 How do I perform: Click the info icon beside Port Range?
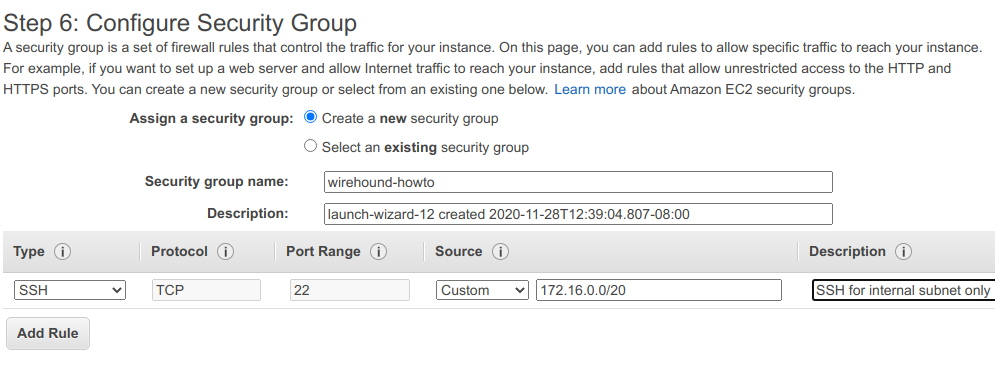click(378, 252)
